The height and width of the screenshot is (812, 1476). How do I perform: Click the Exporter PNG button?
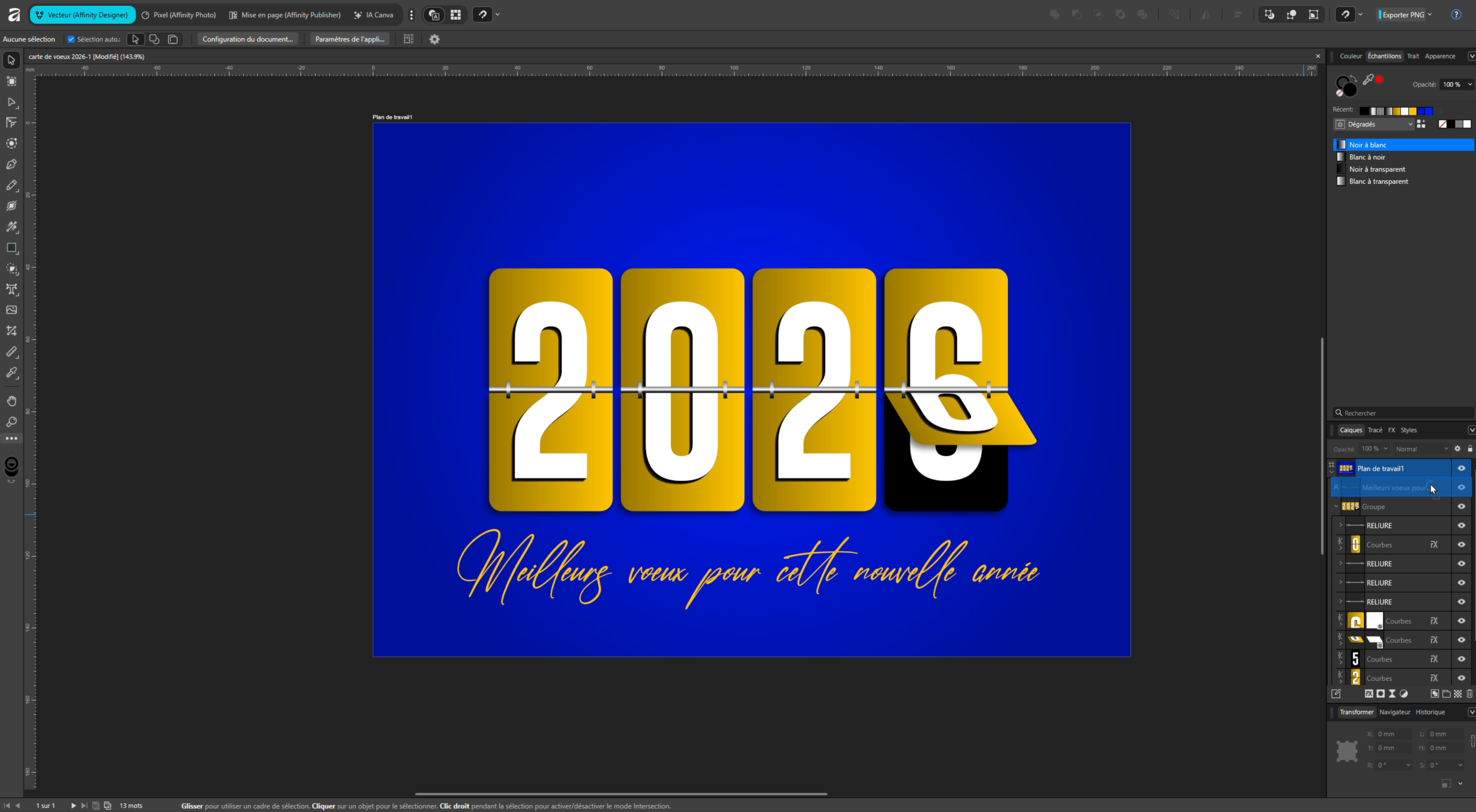point(1403,15)
